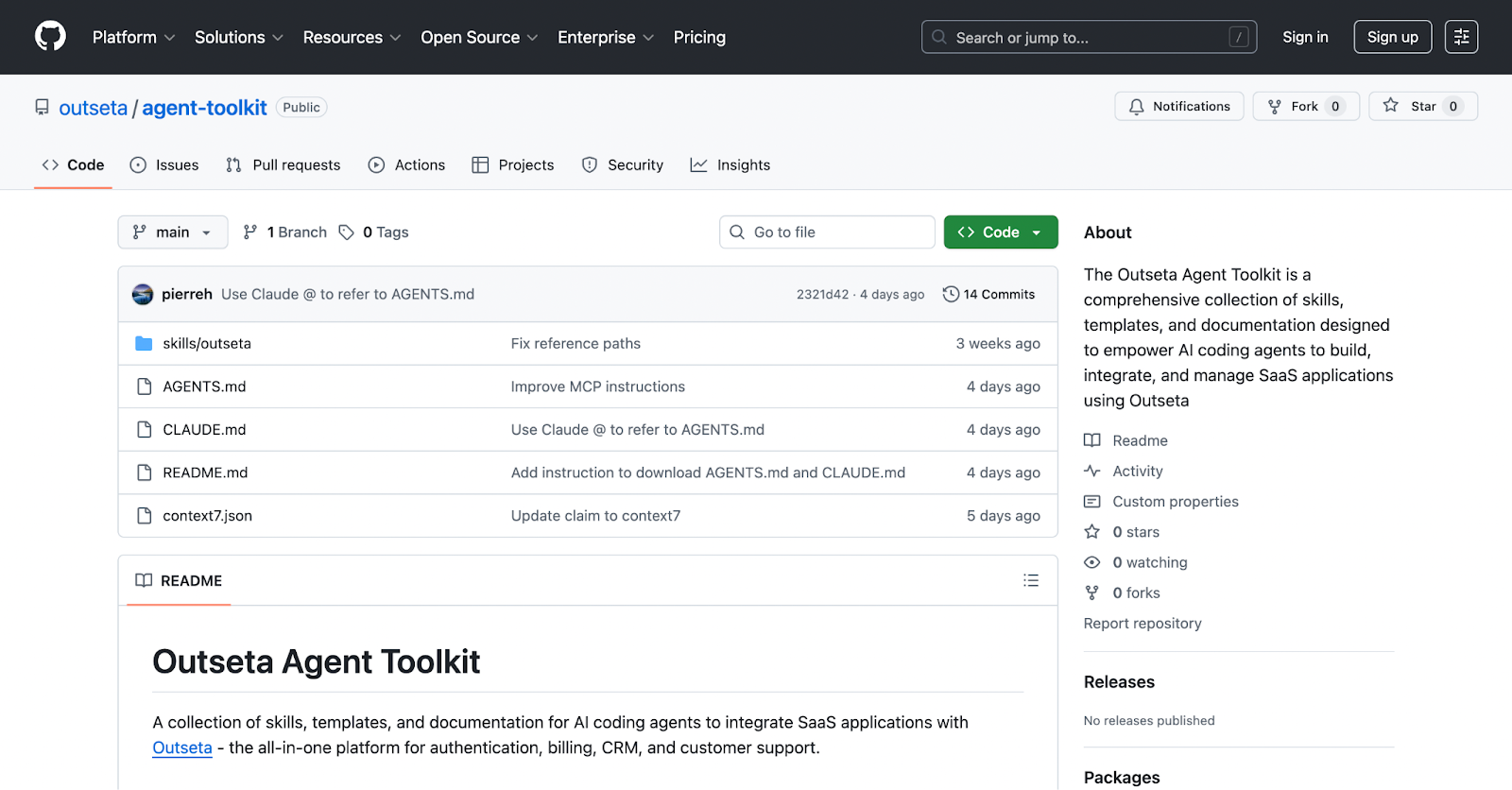
Task: Expand the Open Source menu
Action: [479, 37]
